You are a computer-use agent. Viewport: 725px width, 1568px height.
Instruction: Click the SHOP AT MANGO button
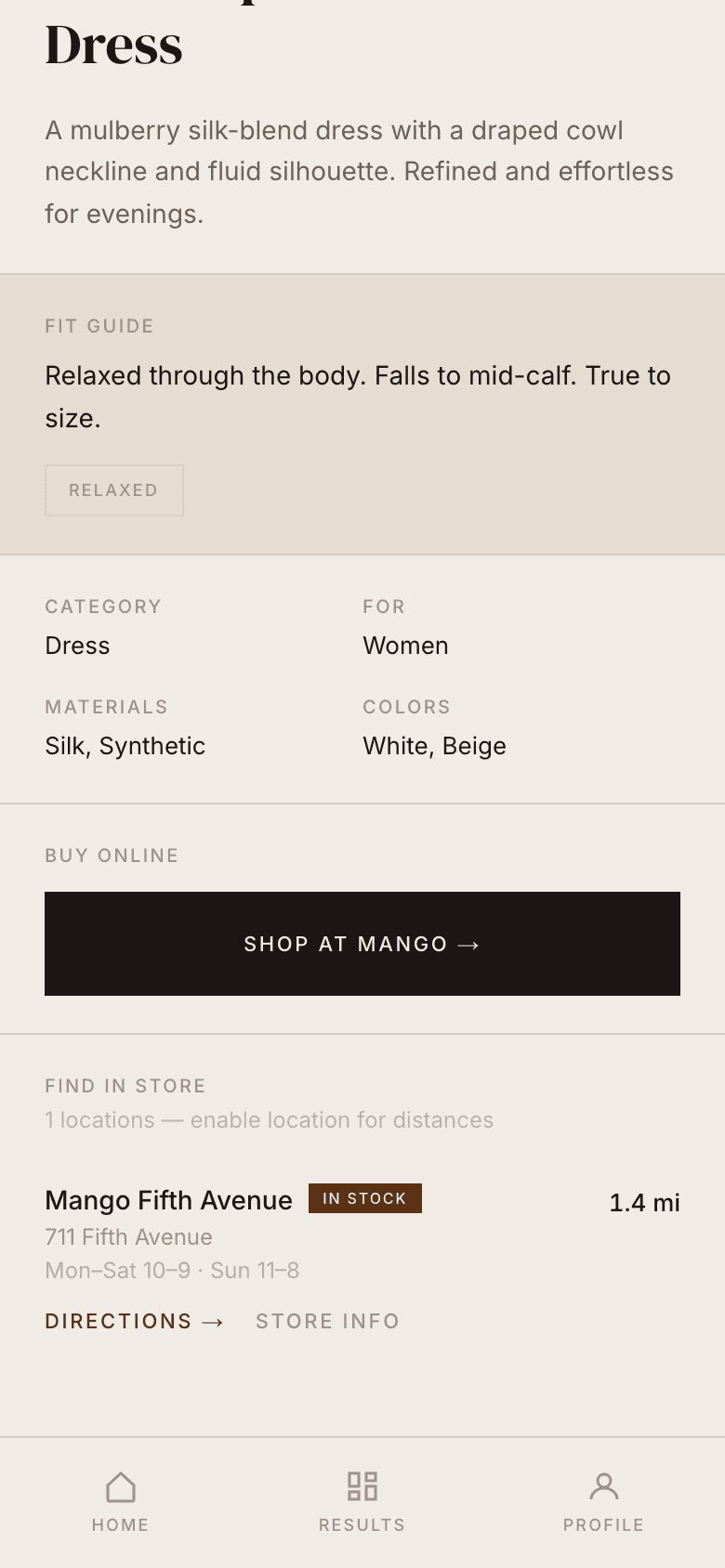click(x=362, y=944)
